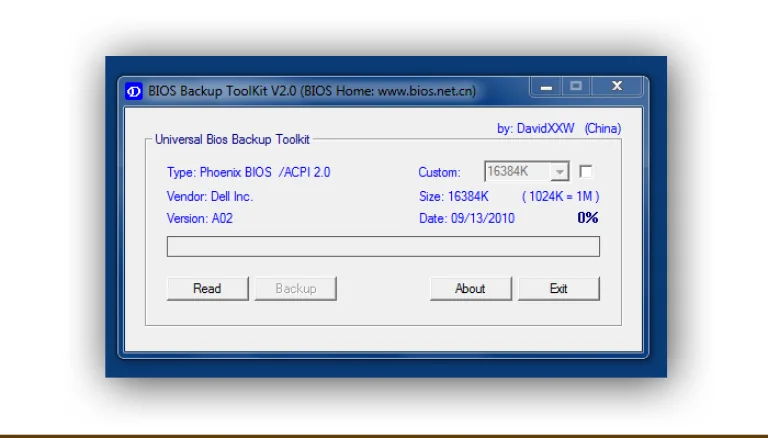Click the "Universal Bios Backup Toolkit" group label

pyautogui.click(x=232, y=140)
